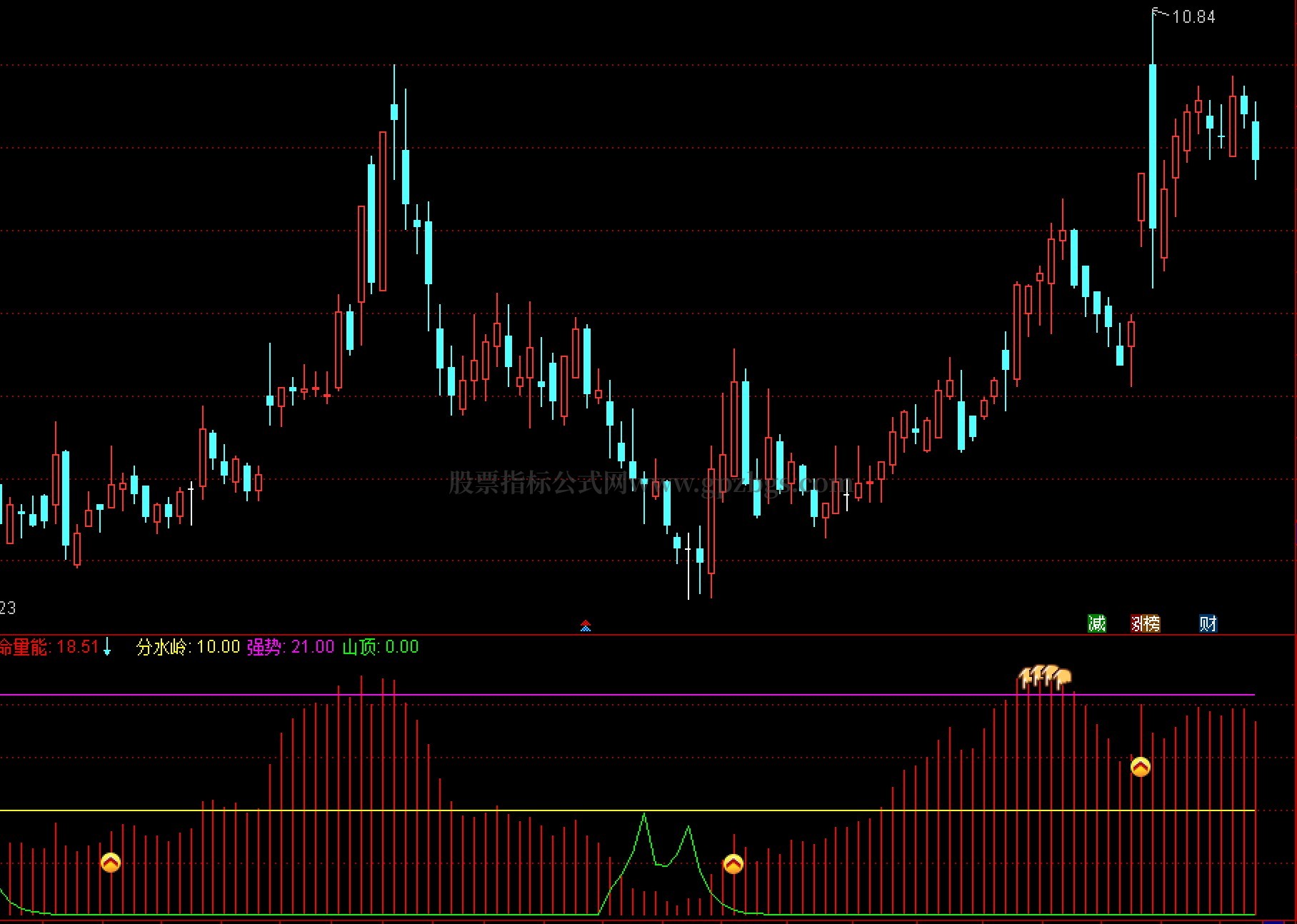Open the blue 财 badge

(1208, 623)
